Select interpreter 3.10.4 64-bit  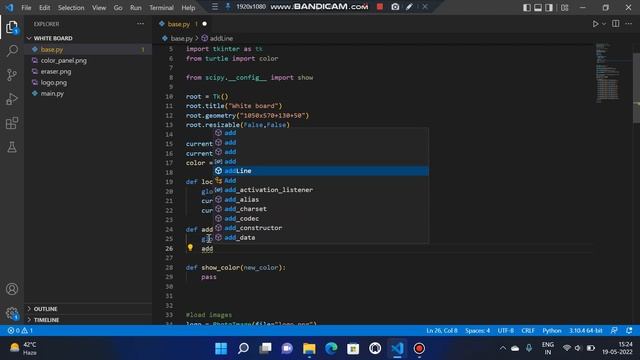coord(586,331)
